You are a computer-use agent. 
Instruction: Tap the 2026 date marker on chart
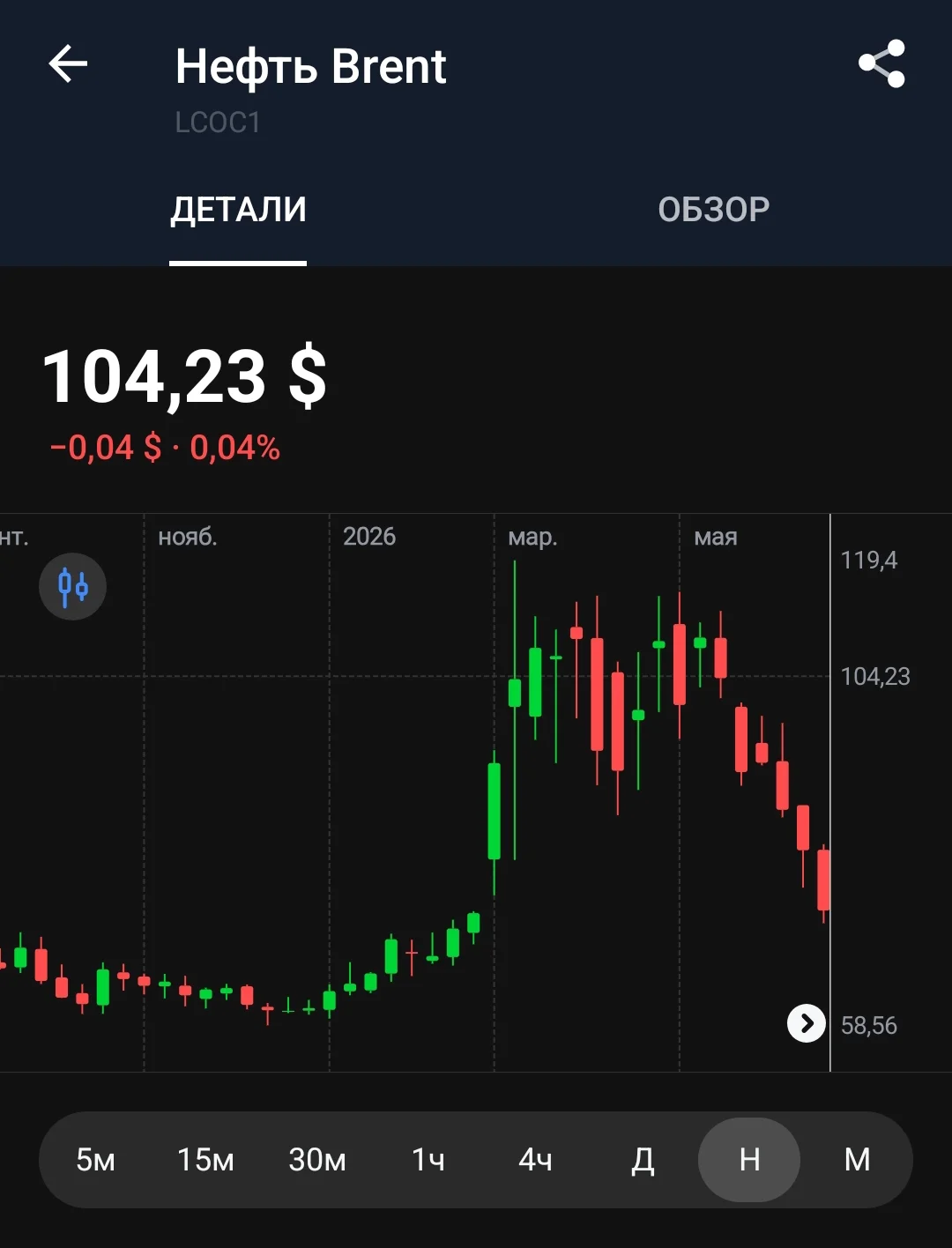point(369,536)
